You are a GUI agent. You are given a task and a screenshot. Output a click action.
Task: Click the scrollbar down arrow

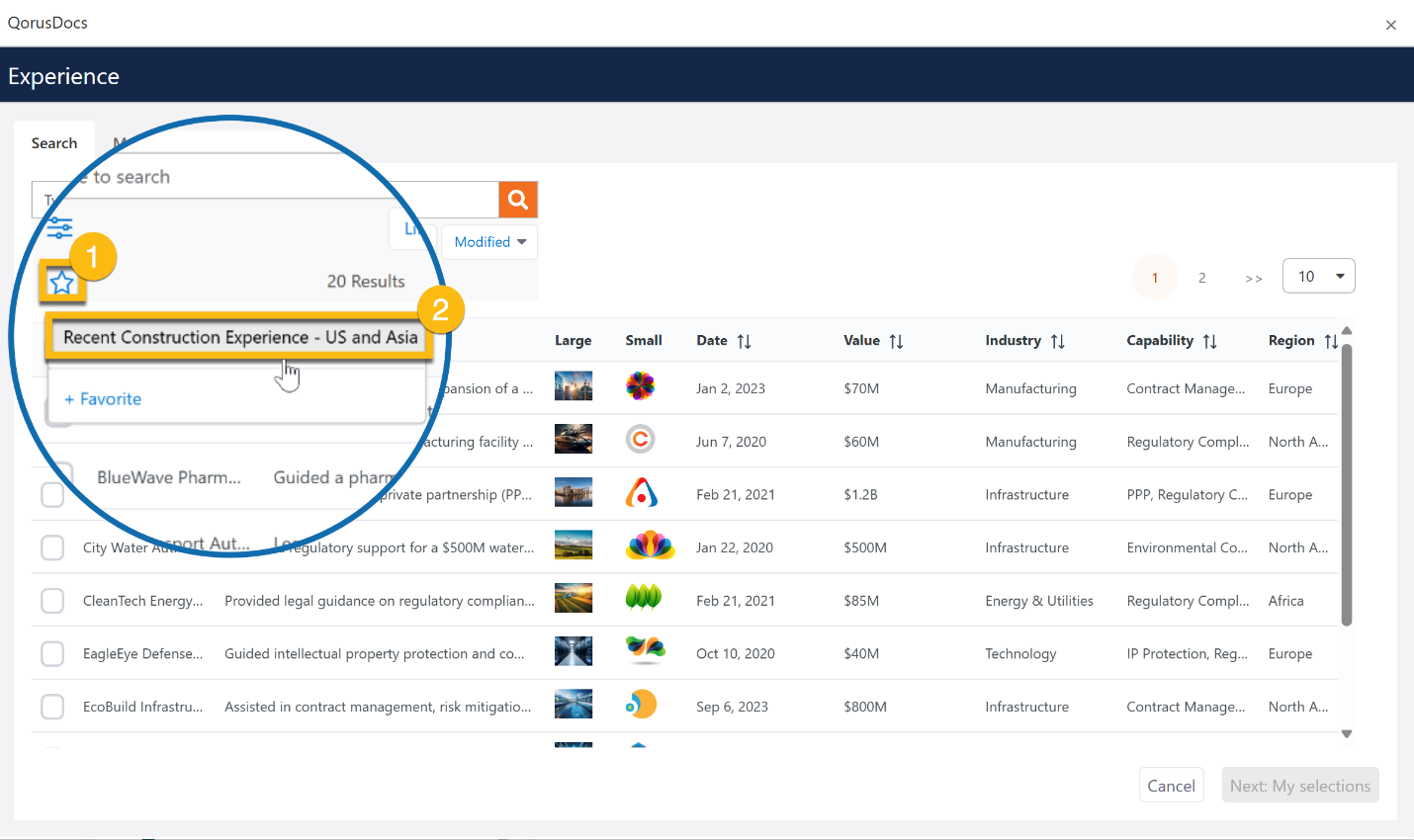click(x=1347, y=734)
